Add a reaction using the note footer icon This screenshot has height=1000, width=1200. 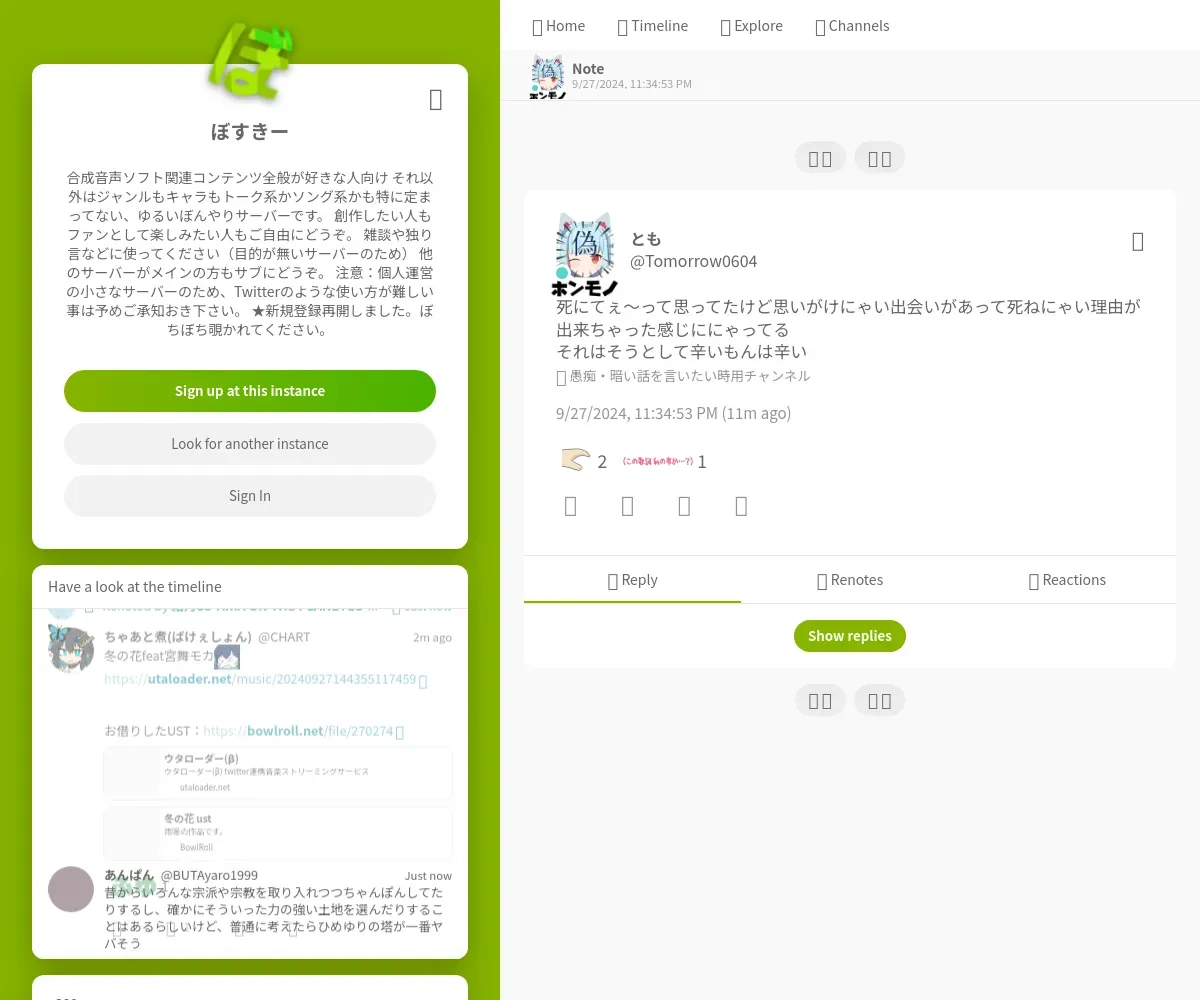[684, 506]
